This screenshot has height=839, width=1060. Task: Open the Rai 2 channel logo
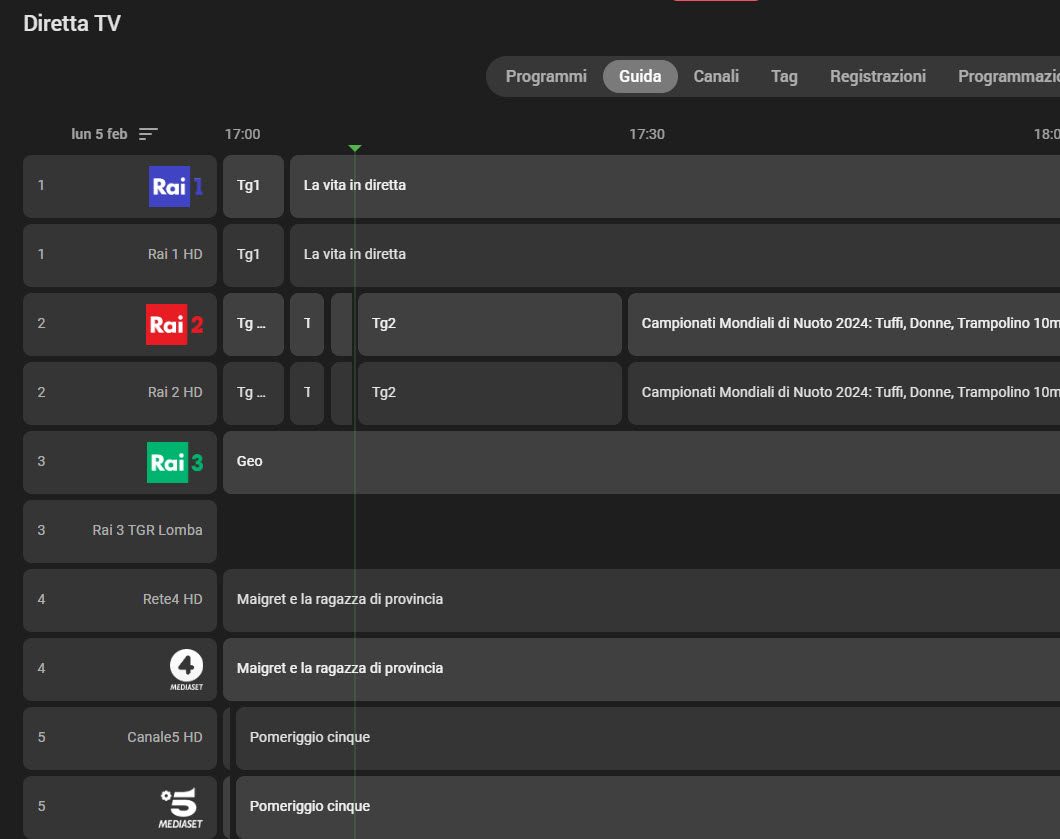coord(175,325)
